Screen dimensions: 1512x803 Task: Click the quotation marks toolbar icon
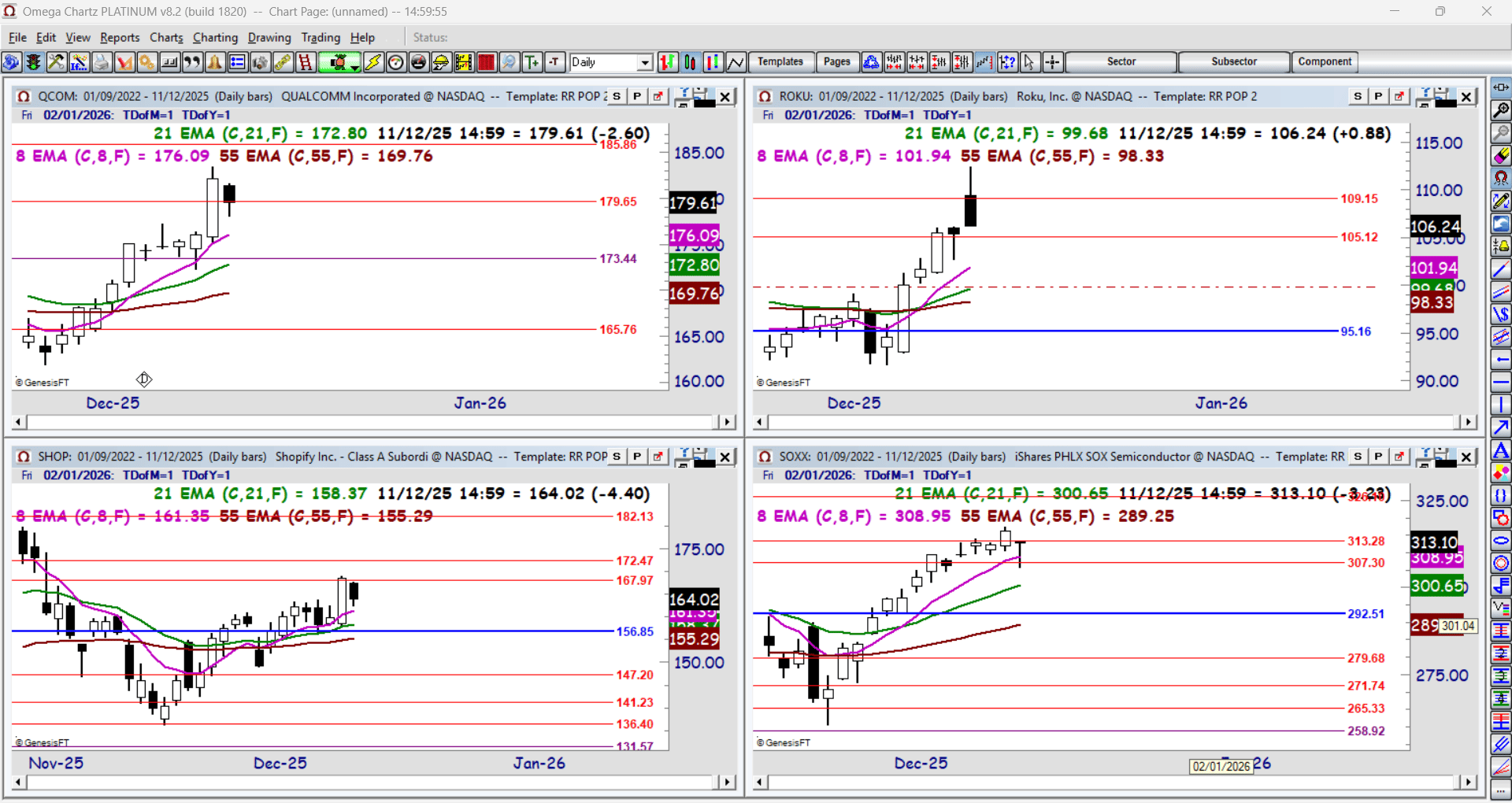coord(192,62)
